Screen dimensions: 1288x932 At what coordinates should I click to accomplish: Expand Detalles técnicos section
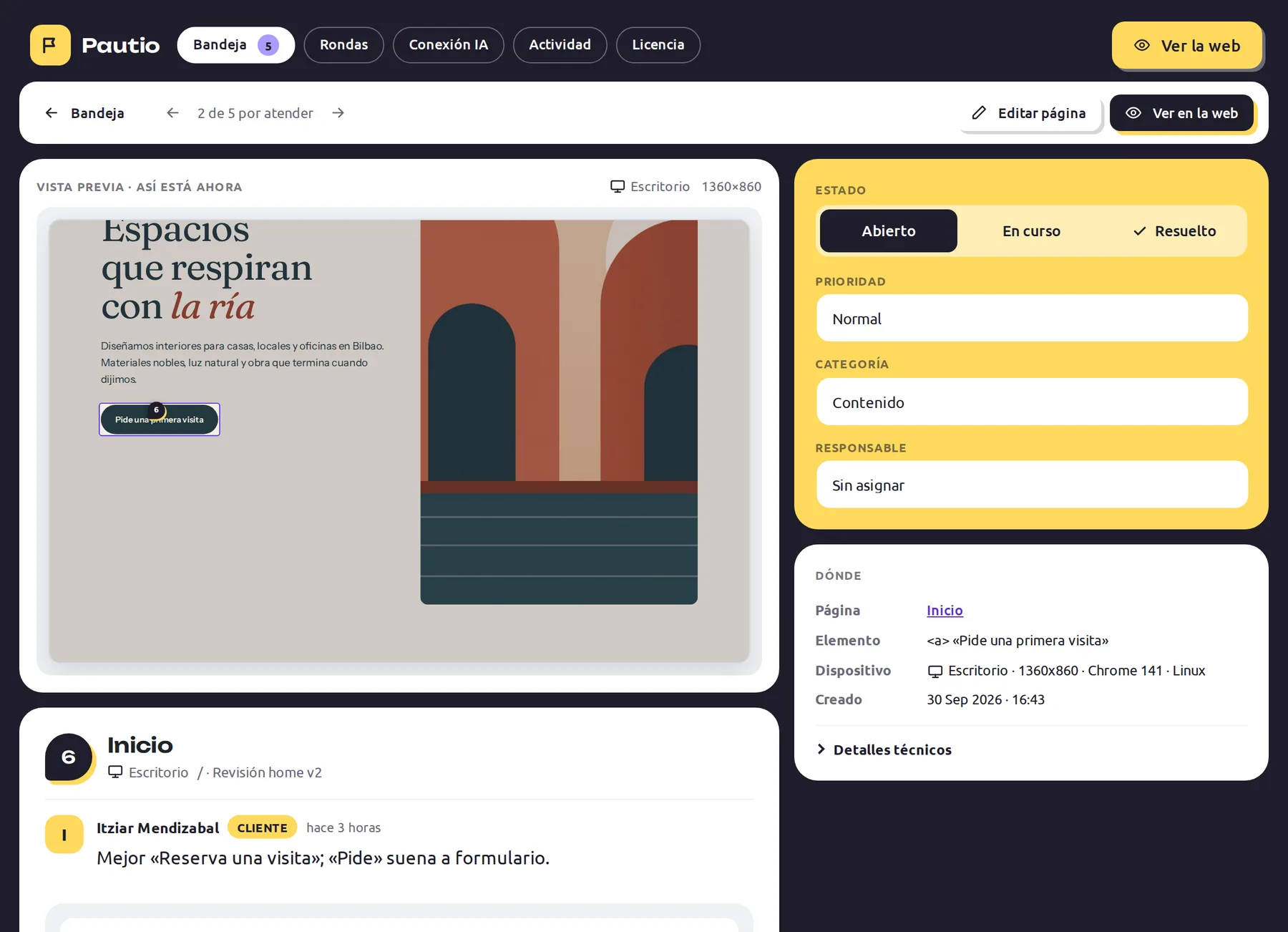tap(884, 749)
